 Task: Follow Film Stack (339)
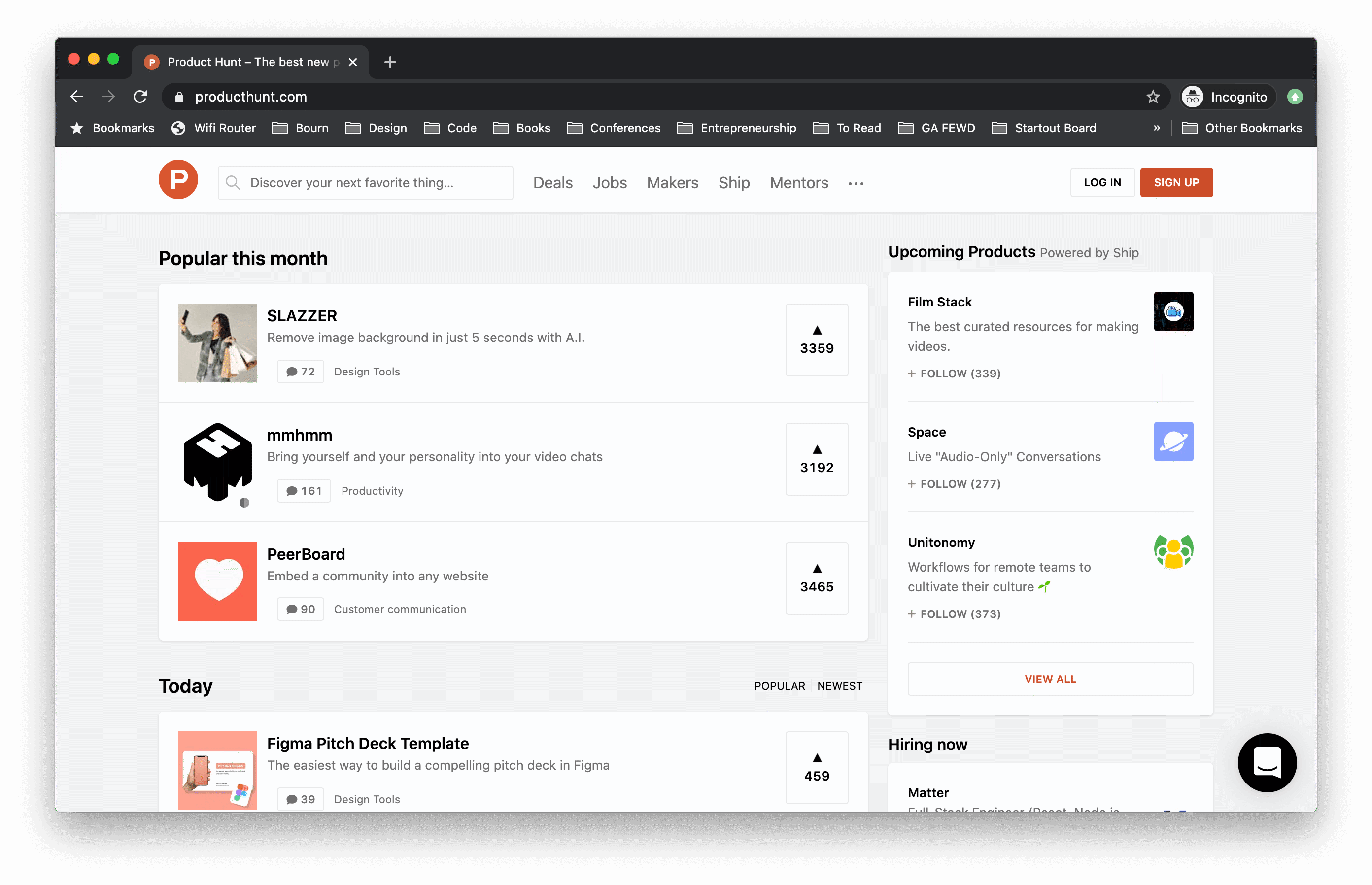point(954,374)
